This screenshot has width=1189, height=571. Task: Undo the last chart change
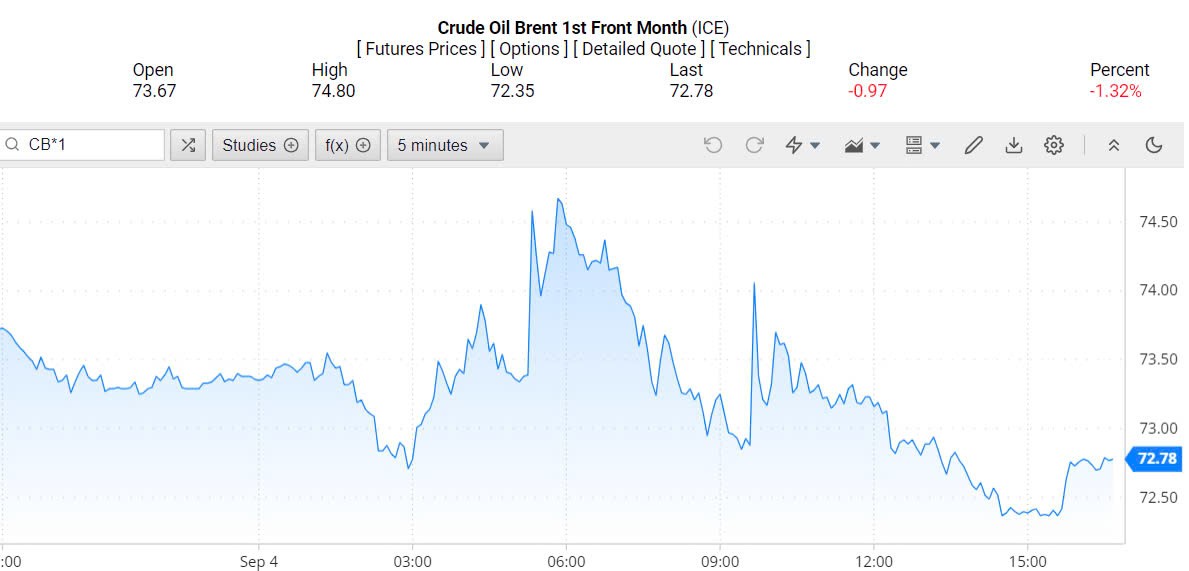pos(713,145)
